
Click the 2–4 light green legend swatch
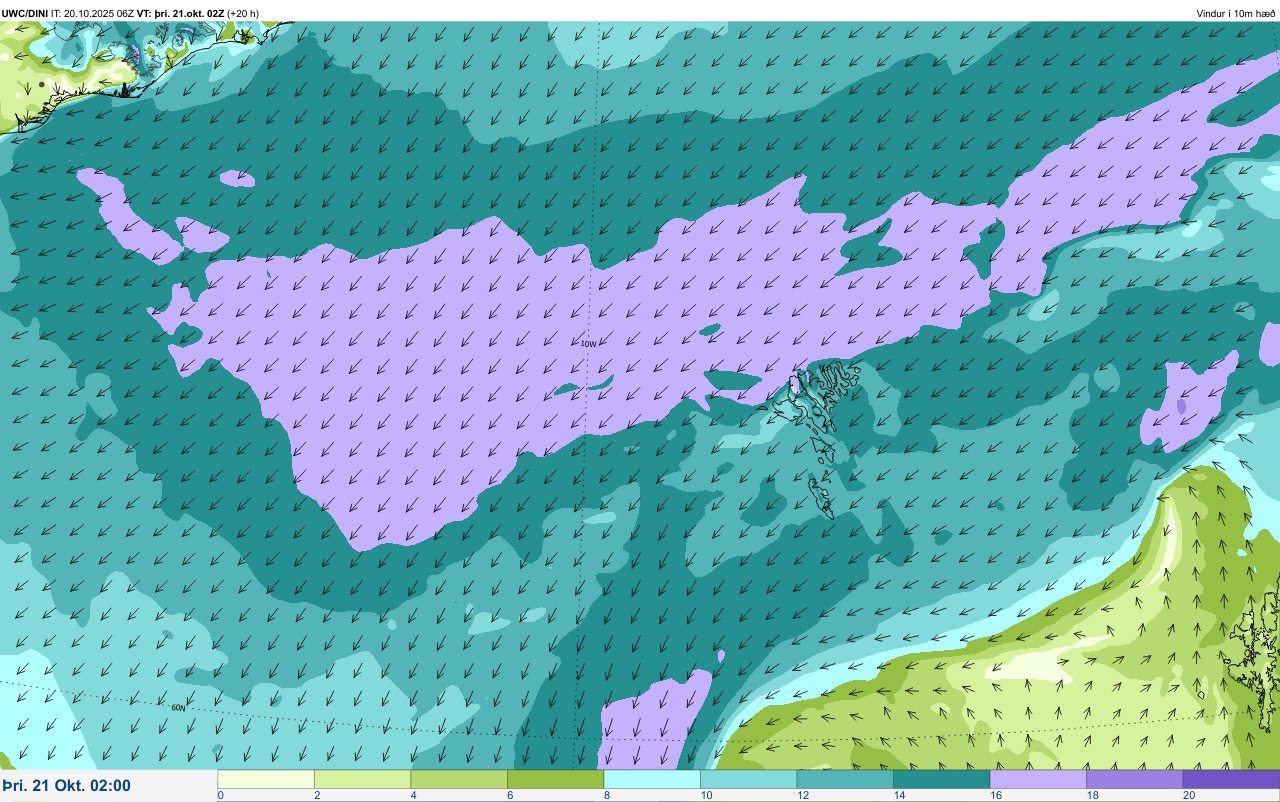(362, 779)
